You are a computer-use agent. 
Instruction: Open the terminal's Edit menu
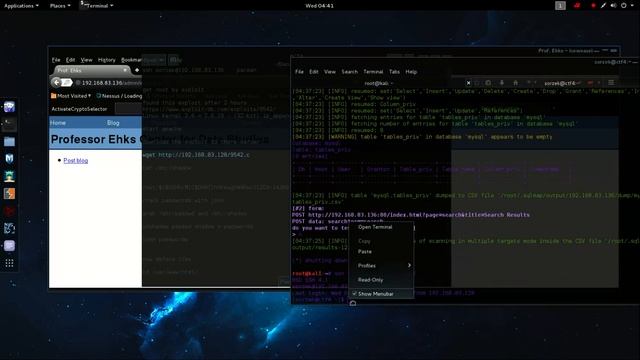point(313,72)
